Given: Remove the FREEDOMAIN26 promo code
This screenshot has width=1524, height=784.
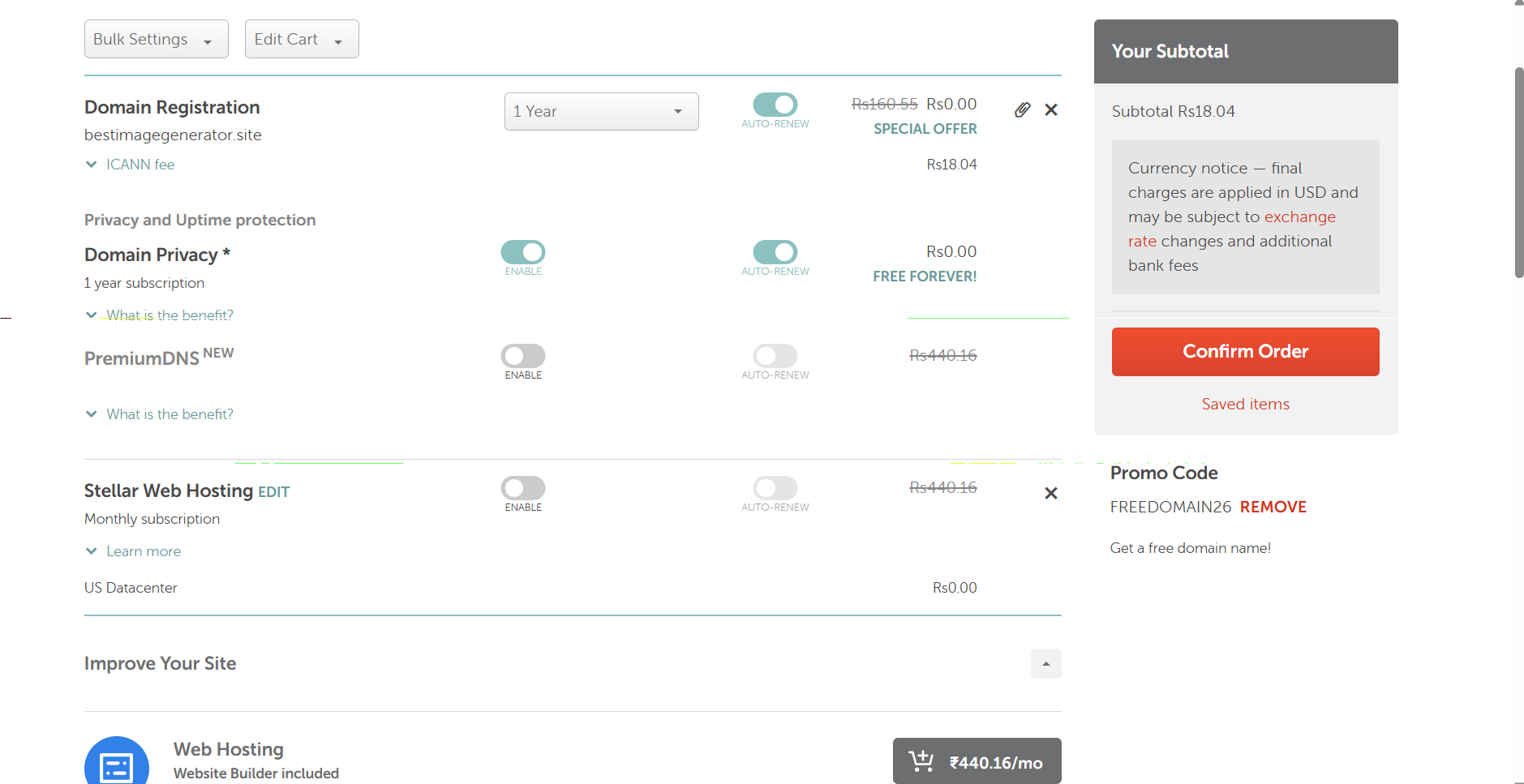Looking at the screenshot, I should coord(1273,507).
